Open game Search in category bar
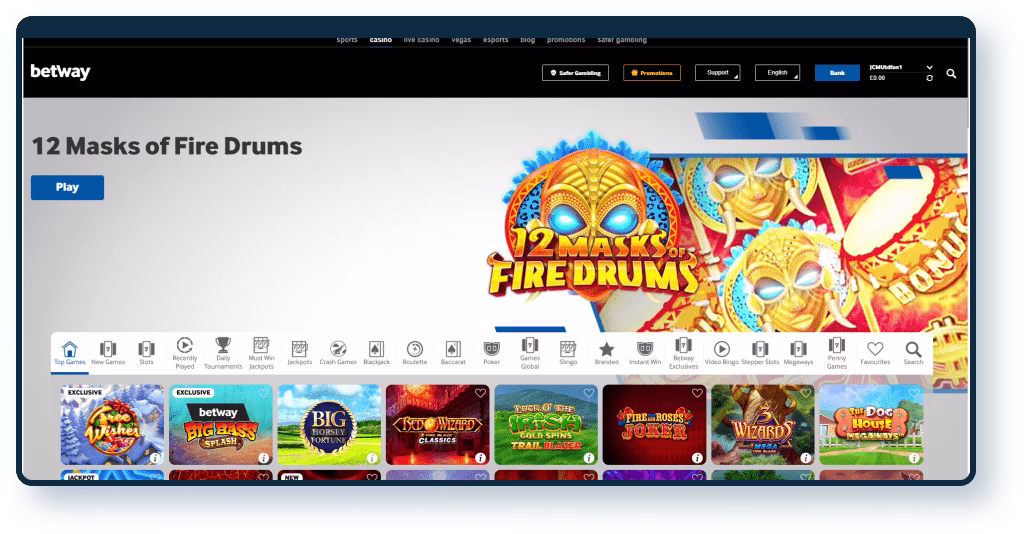 click(913, 353)
